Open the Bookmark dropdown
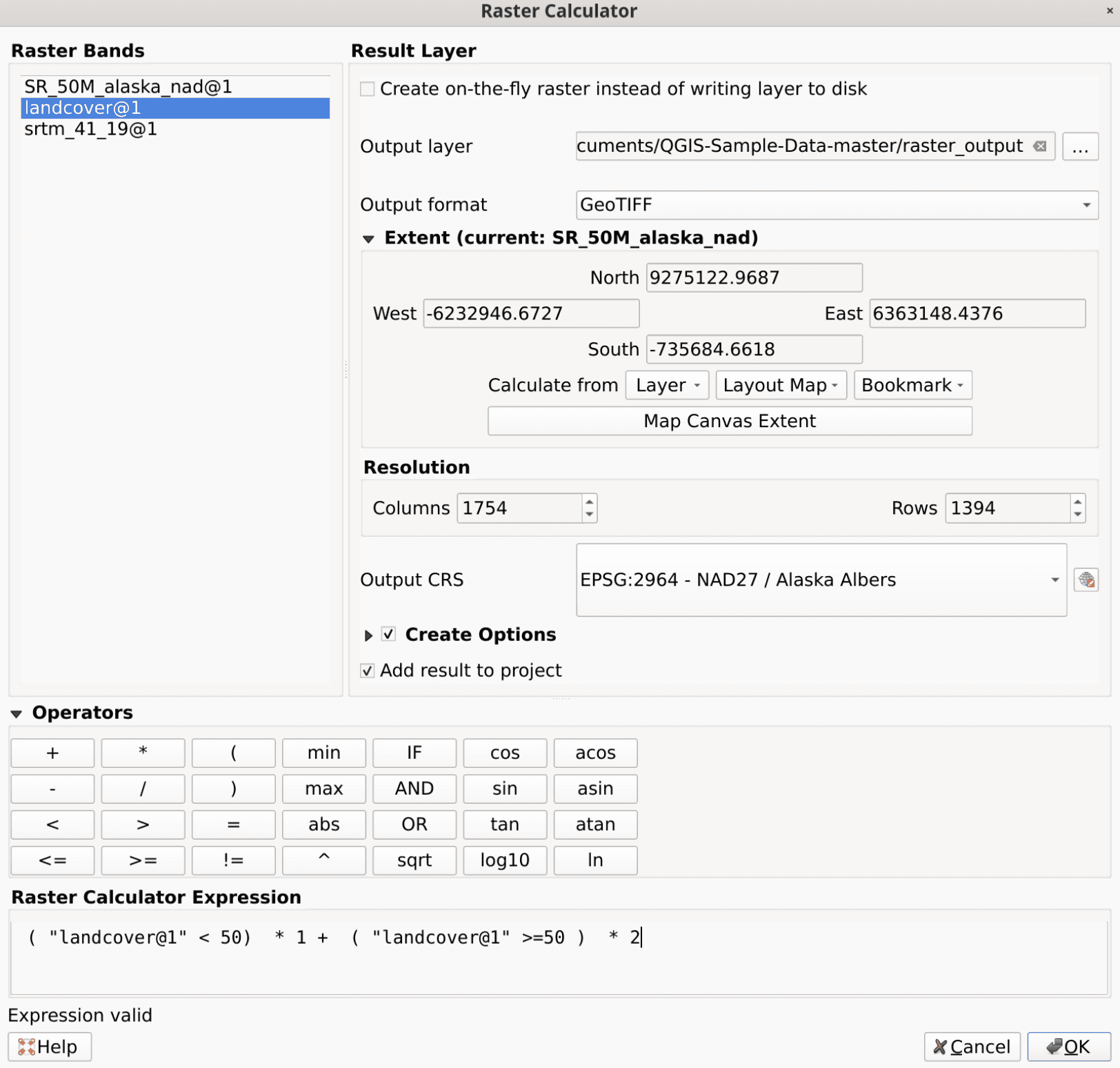 [912, 385]
